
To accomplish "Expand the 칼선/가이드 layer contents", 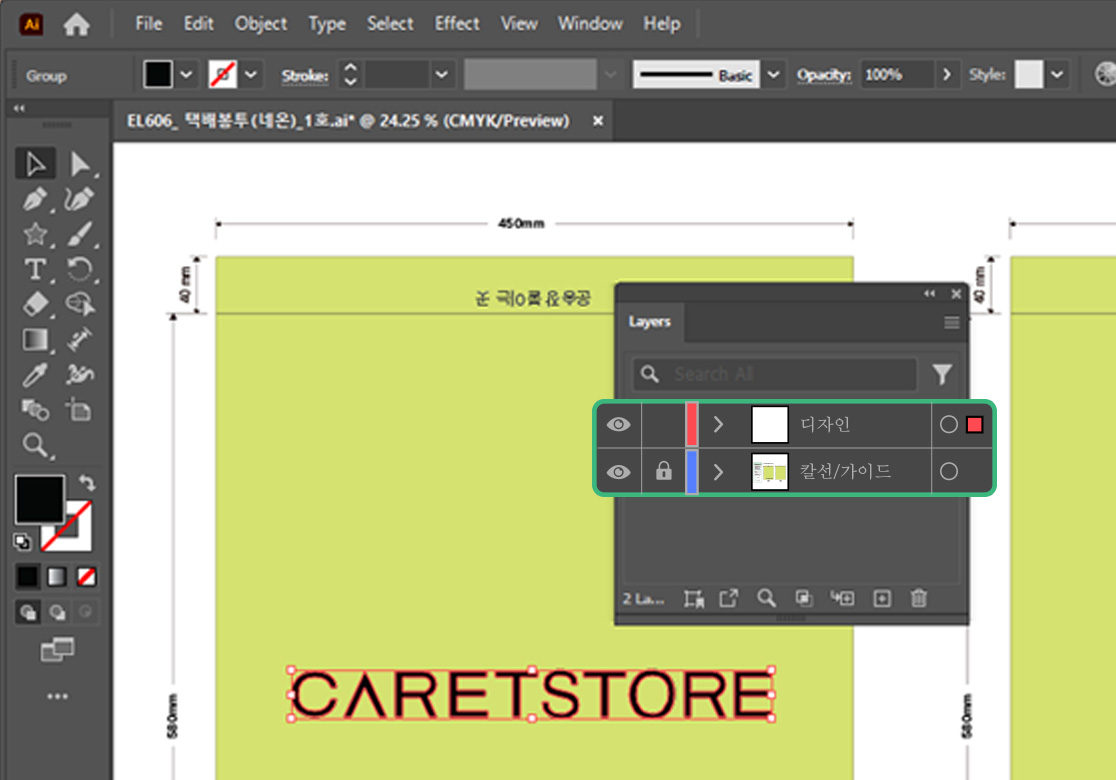I will tap(719, 471).
